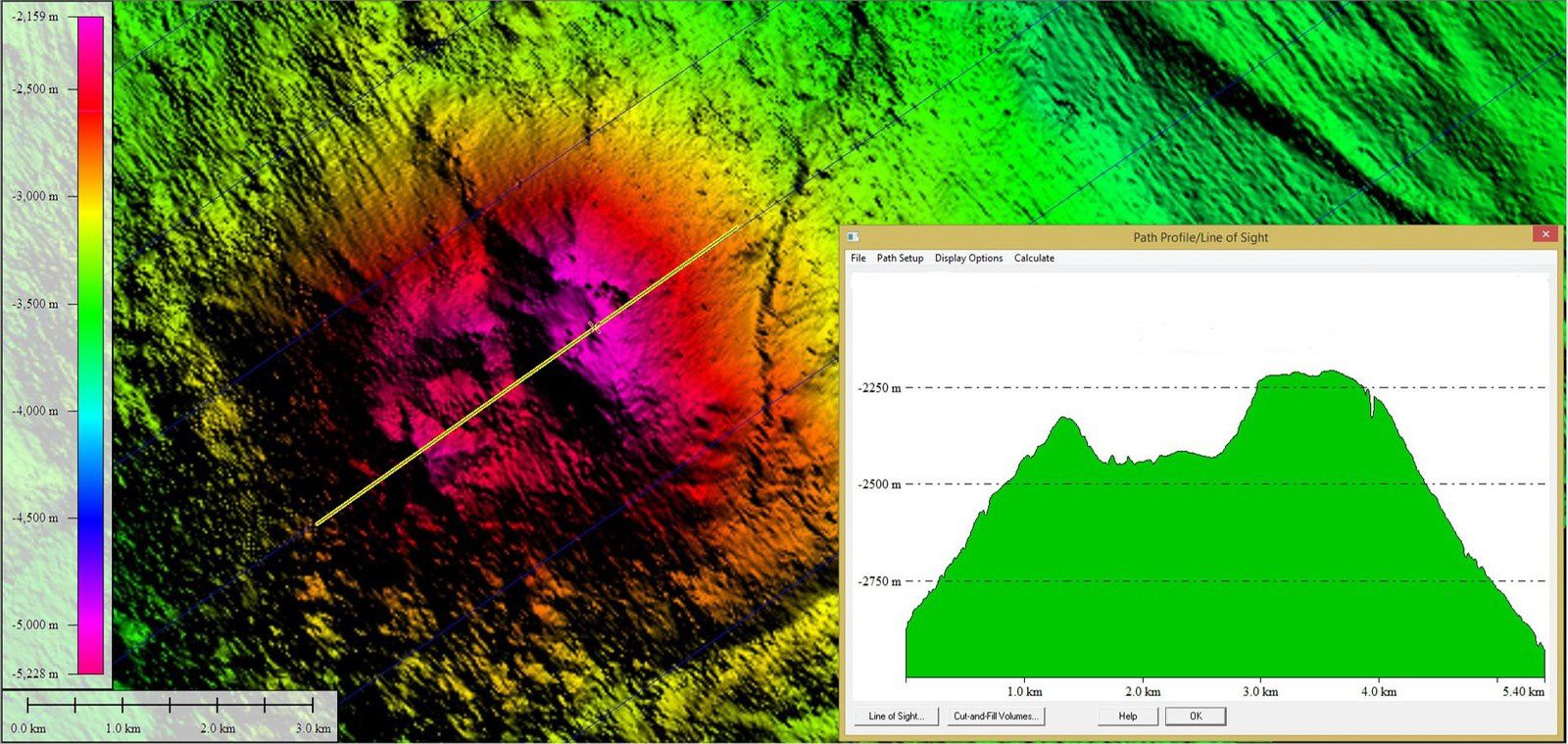Click the -2750 m elevation label
Image resolution: width=1568 pixels, height=744 pixels.
[879, 581]
